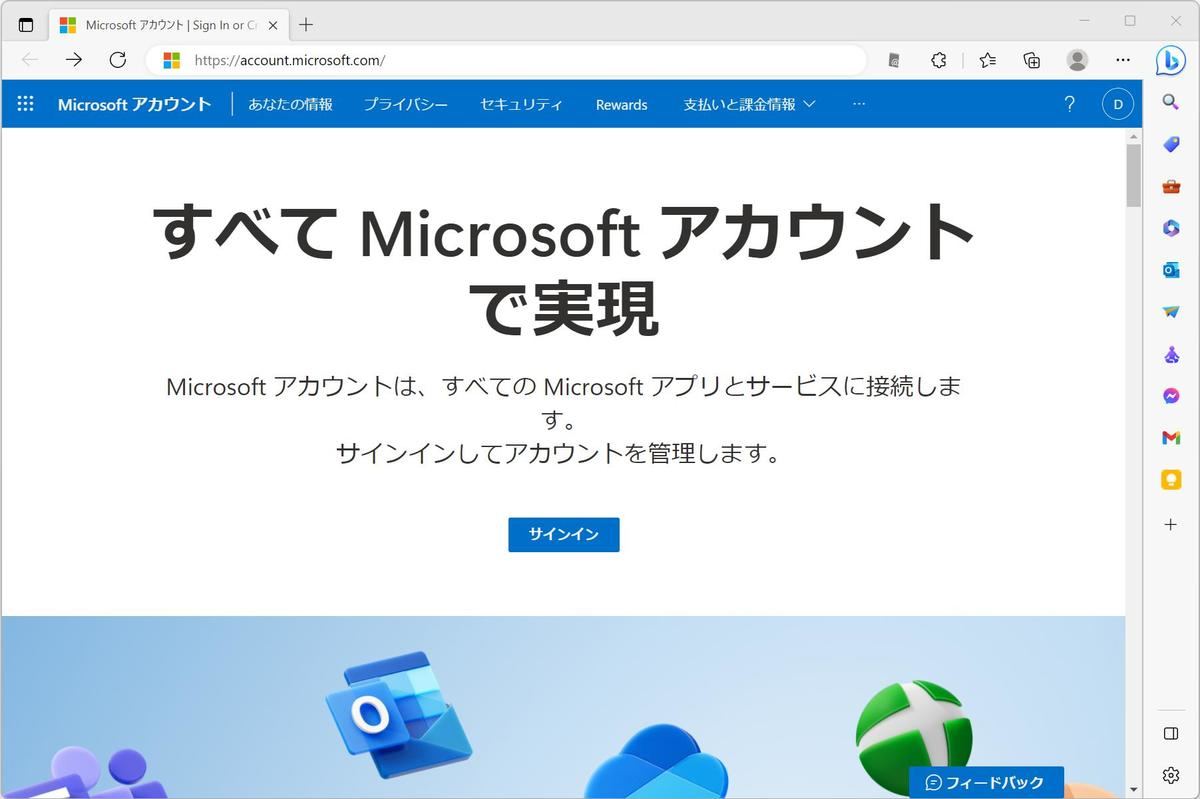Open the セキュリティ menu item
The image size is (1200, 799).
click(x=521, y=104)
